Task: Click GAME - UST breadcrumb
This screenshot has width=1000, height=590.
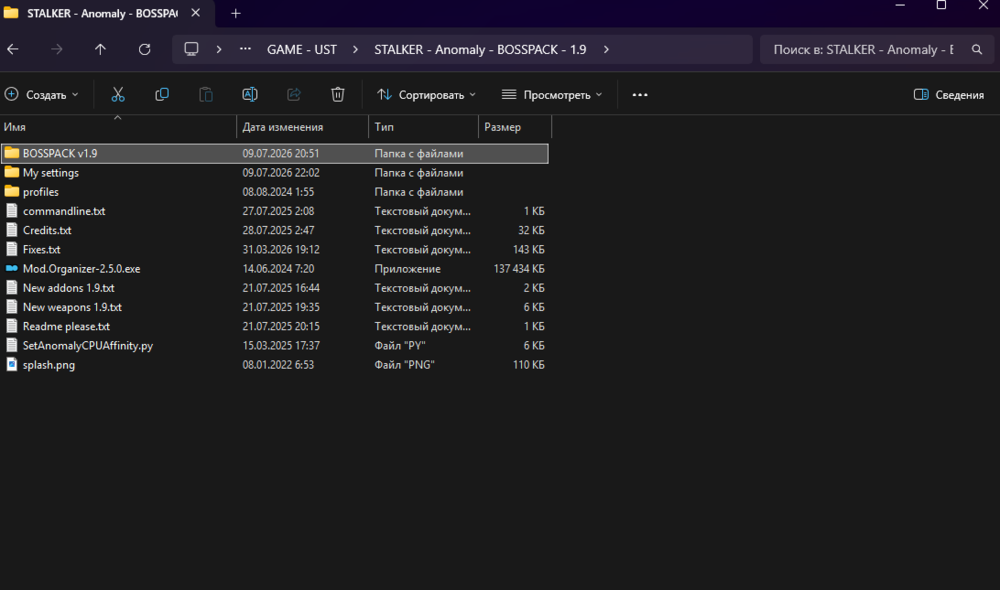Action: (x=302, y=49)
